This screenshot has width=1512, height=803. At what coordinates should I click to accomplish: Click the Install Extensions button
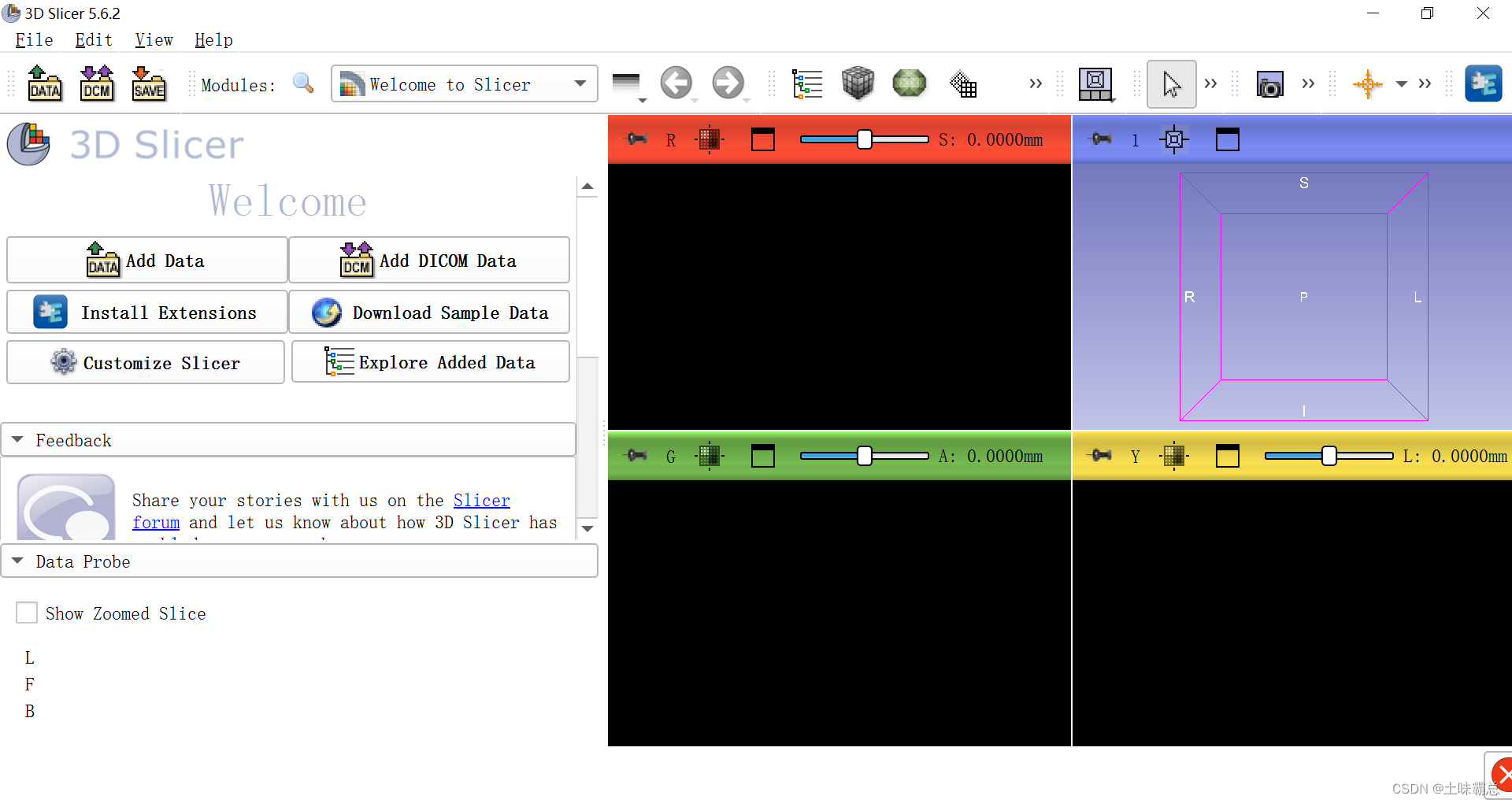tap(146, 313)
